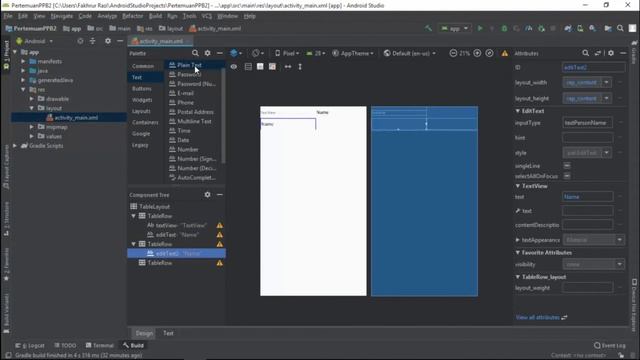Zoom in the design surface
640x360 pixels.
(x=477, y=53)
